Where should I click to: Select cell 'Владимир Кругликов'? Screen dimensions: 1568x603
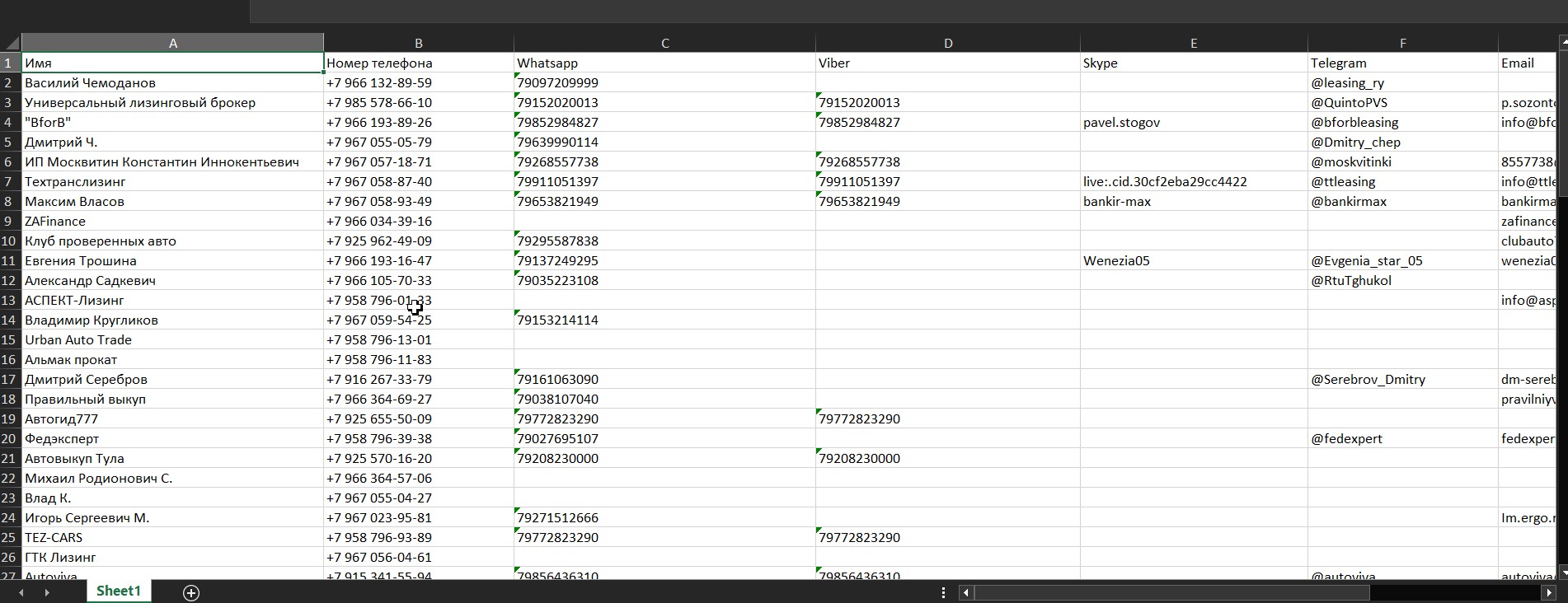coord(173,320)
